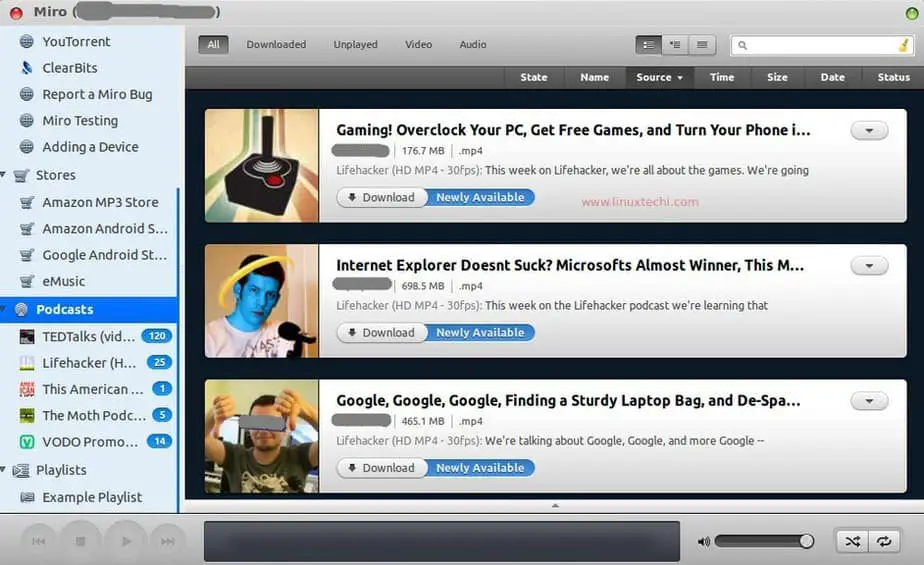Stop playback
The width and height of the screenshot is (924, 565).
coord(81,541)
